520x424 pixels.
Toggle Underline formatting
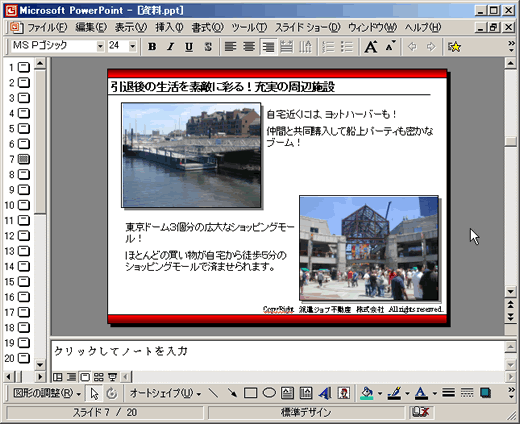[189, 47]
